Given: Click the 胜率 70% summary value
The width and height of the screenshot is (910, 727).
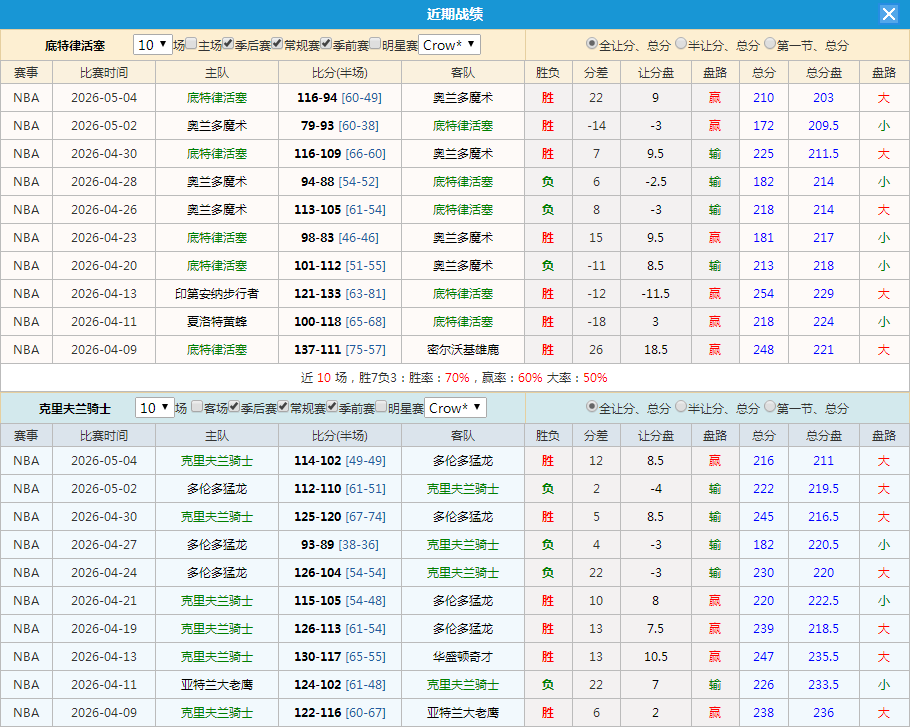Looking at the screenshot, I should click(x=457, y=378).
